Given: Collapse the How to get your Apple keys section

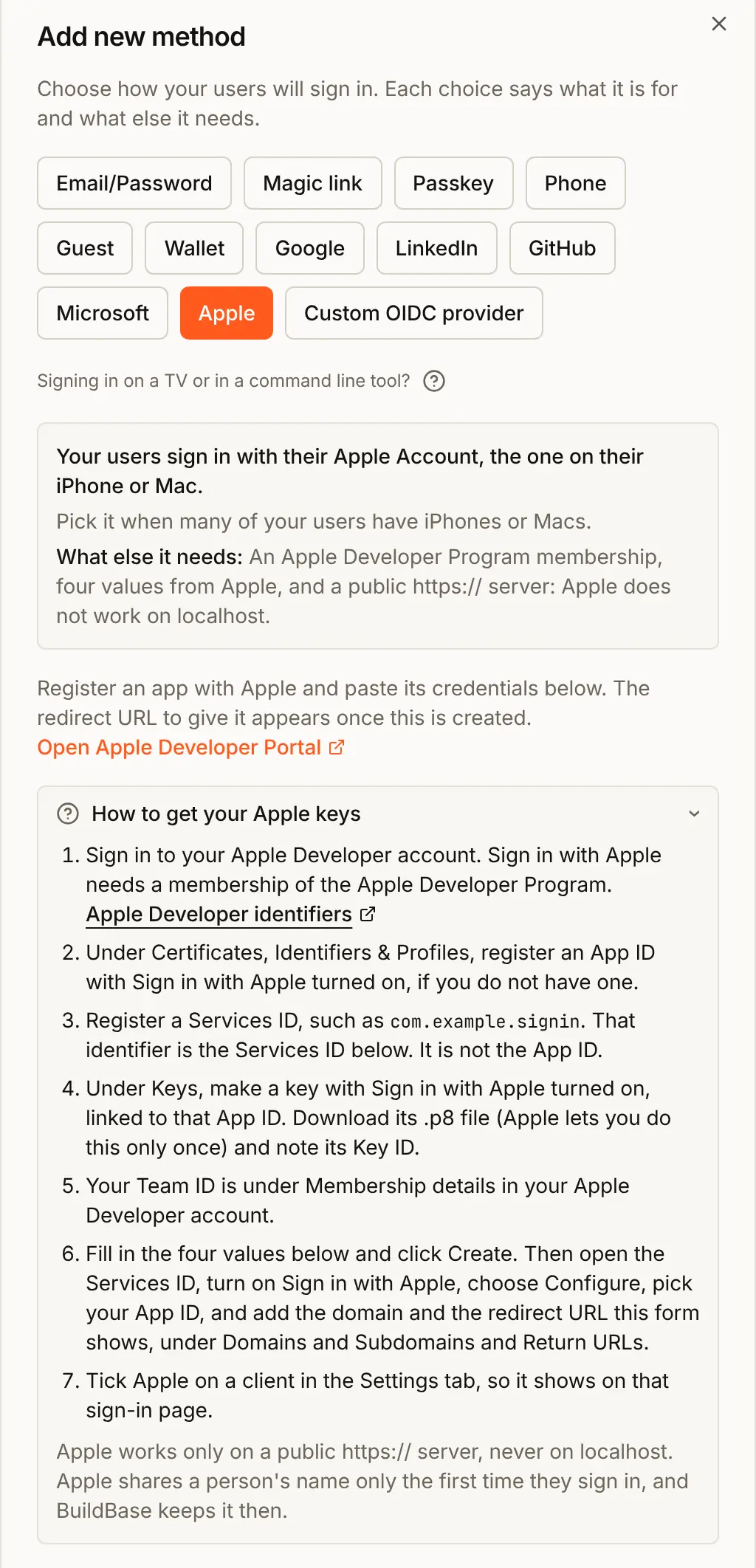Looking at the screenshot, I should [x=694, y=814].
